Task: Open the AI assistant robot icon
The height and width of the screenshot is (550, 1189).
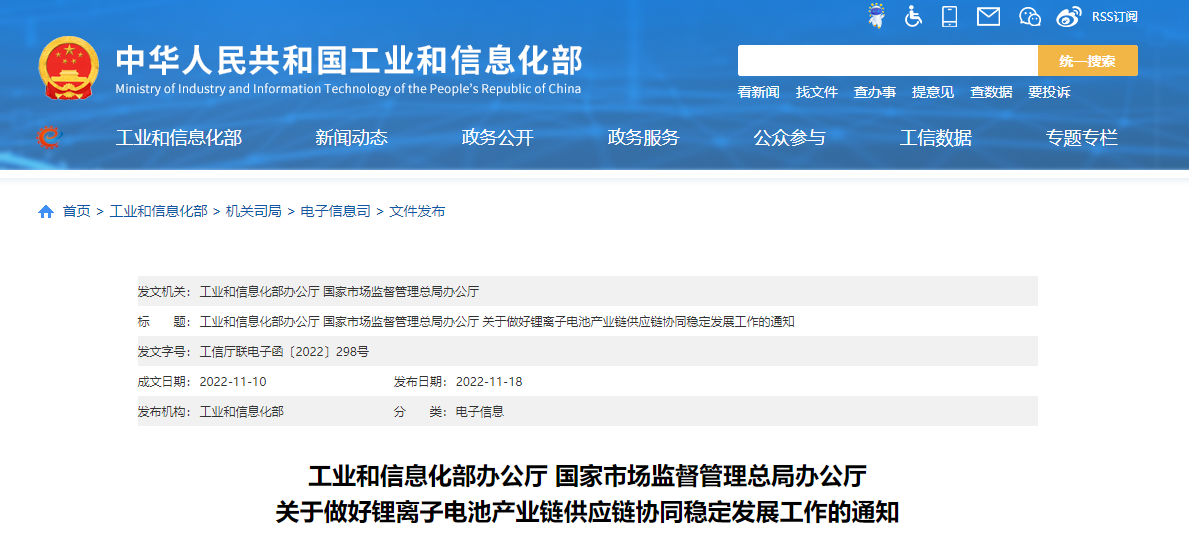Action: coord(877,16)
